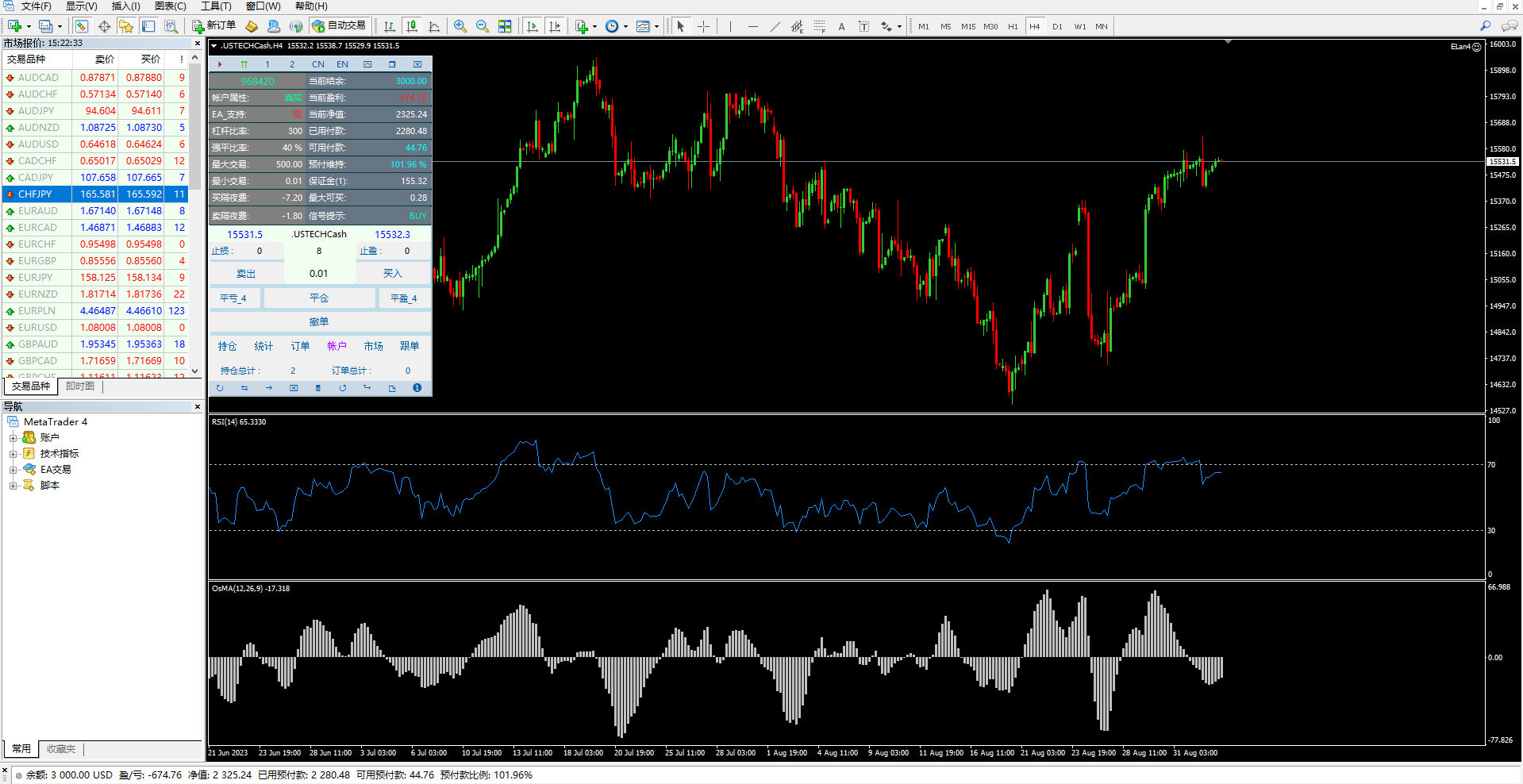Click the 平亏_4 button

click(x=233, y=298)
